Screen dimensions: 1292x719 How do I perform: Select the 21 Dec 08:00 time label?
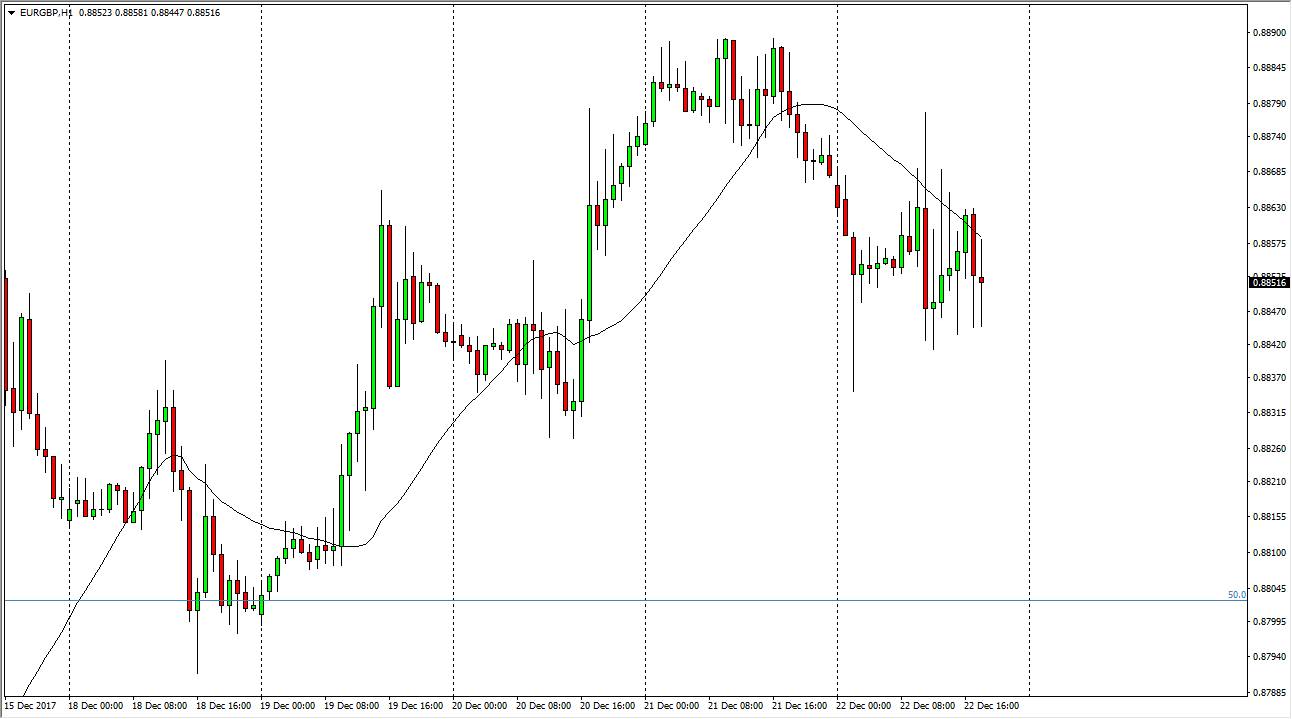point(738,706)
